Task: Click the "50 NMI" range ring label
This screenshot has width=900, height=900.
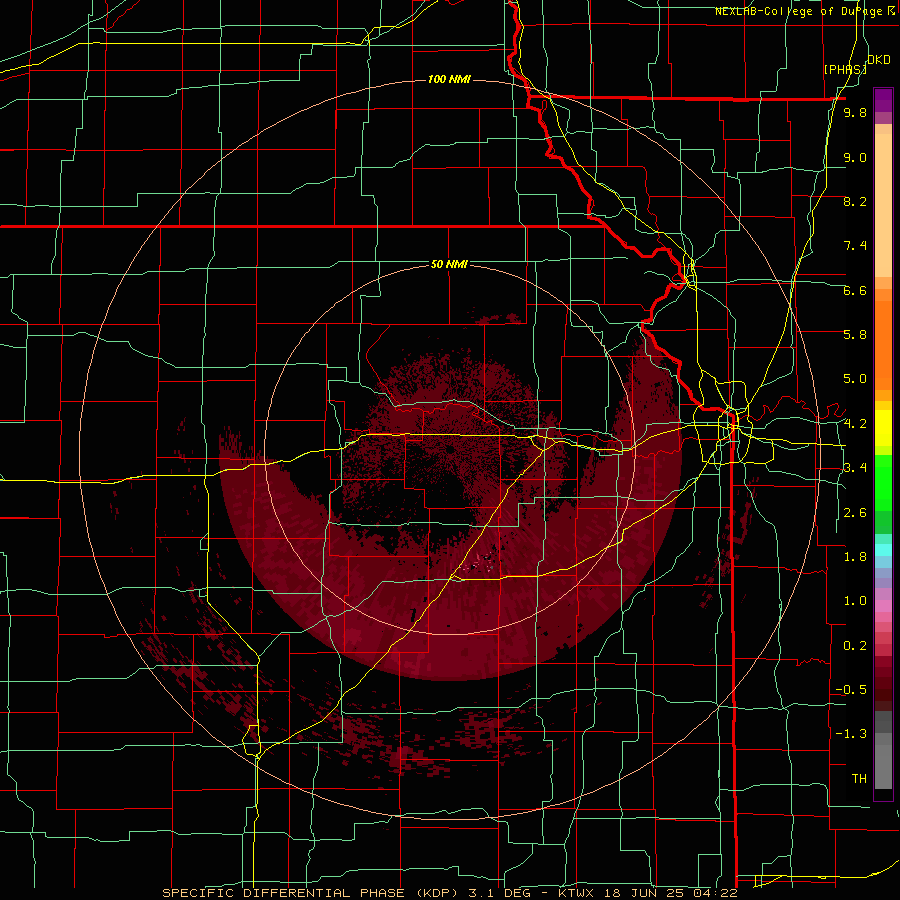Action: (449, 265)
